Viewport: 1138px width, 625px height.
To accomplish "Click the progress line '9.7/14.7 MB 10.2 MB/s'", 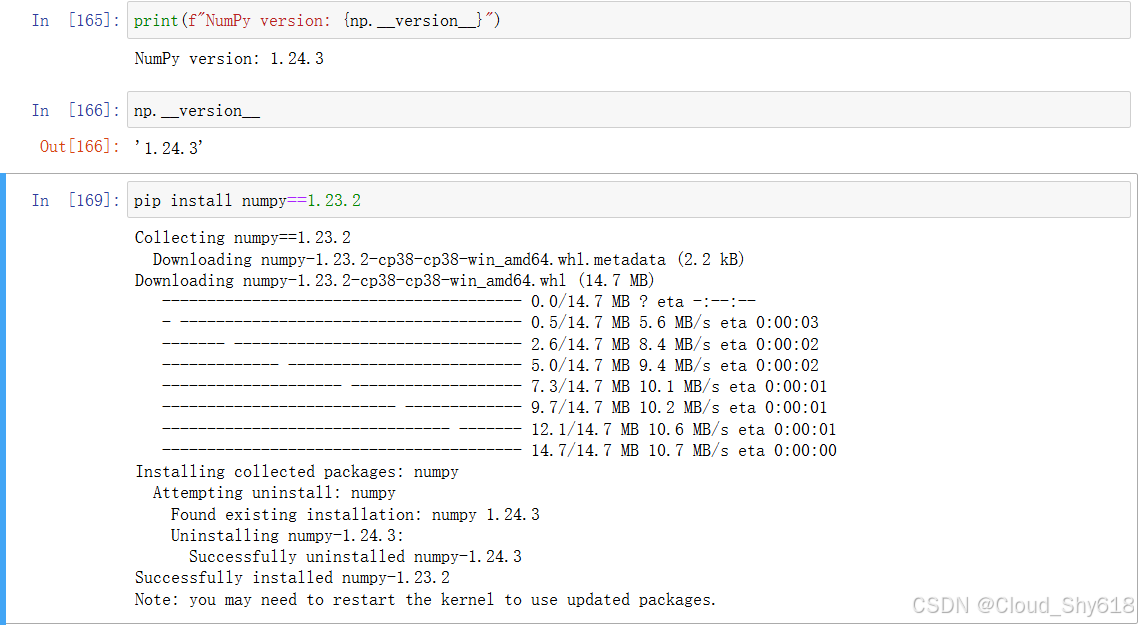I will 494,407.
